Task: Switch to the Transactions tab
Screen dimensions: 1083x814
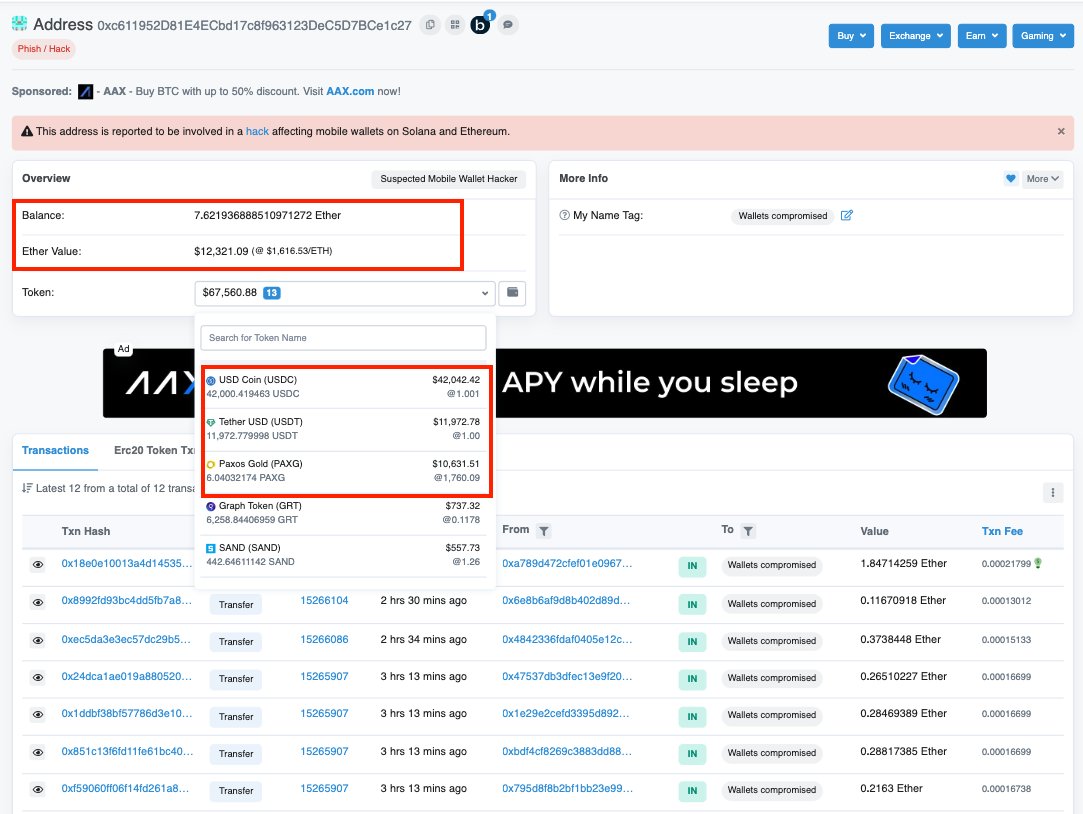Action: 55,450
